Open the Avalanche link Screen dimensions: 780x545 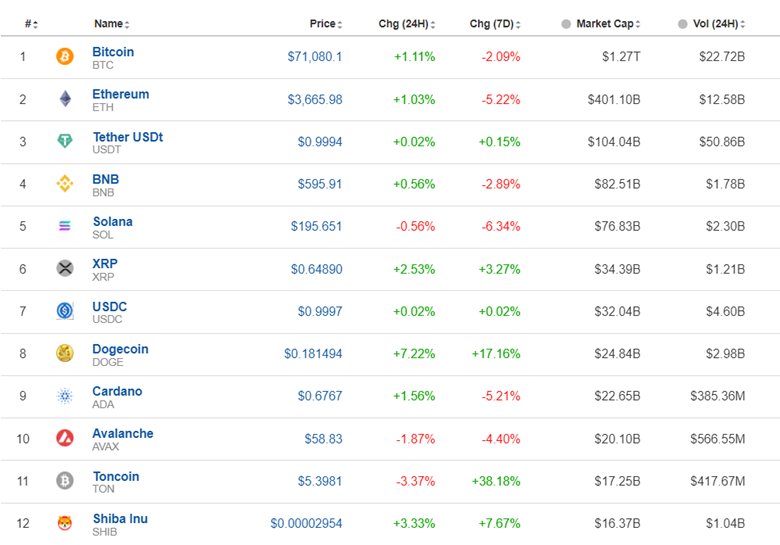coord(123,434)
